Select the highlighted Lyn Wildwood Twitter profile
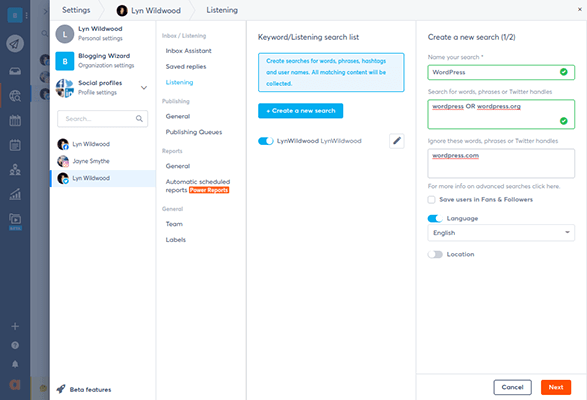 point(103,178)
